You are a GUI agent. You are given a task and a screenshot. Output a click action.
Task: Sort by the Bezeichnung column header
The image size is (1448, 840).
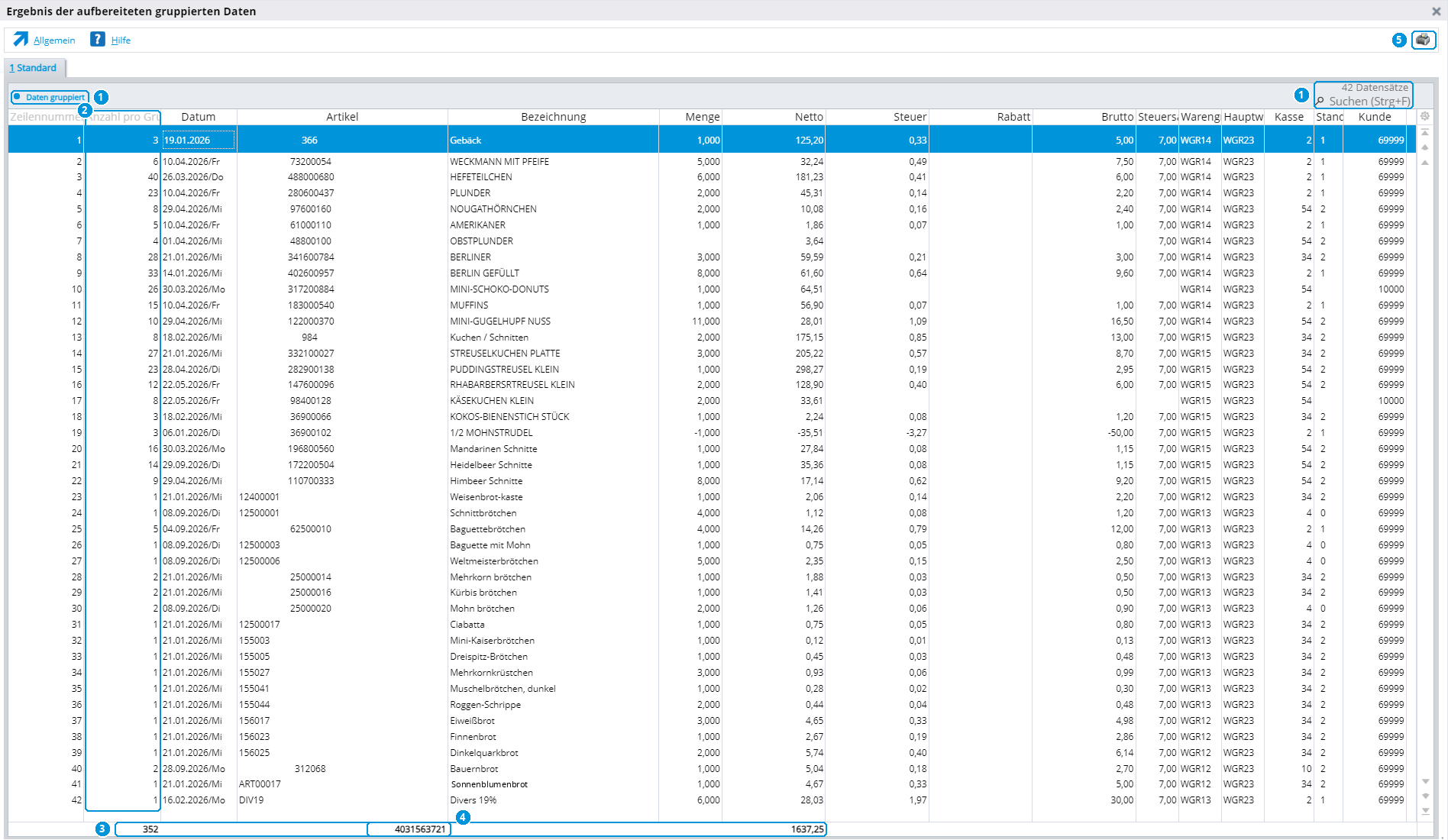(553, 117)
